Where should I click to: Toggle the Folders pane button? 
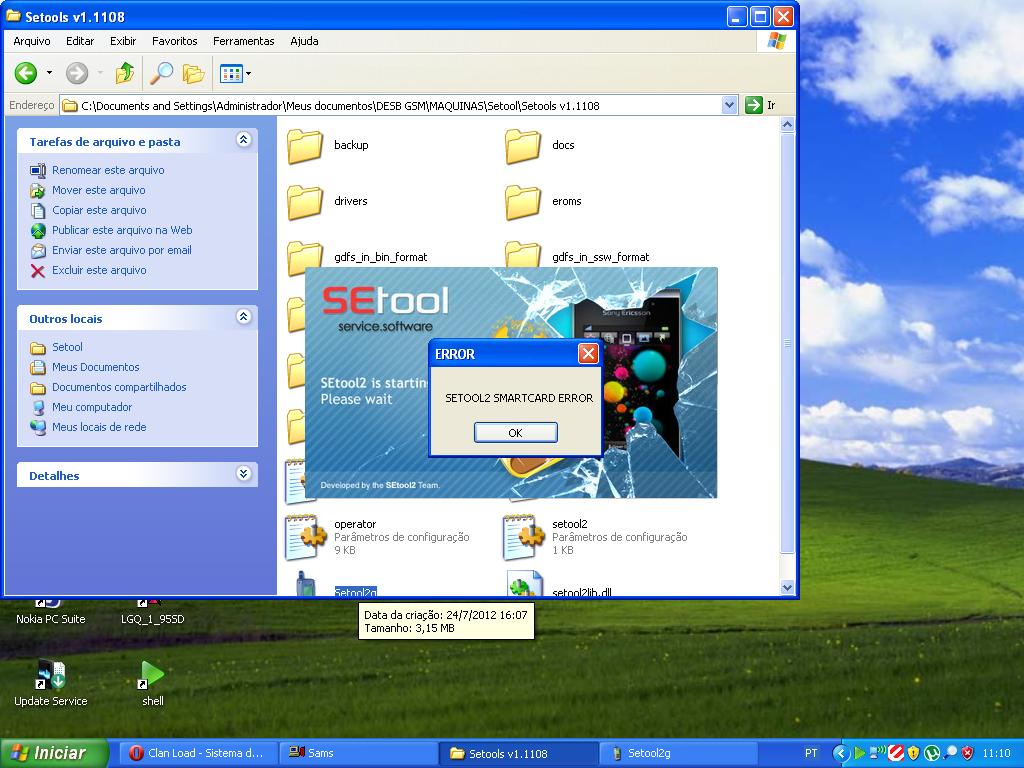point(193,73)
